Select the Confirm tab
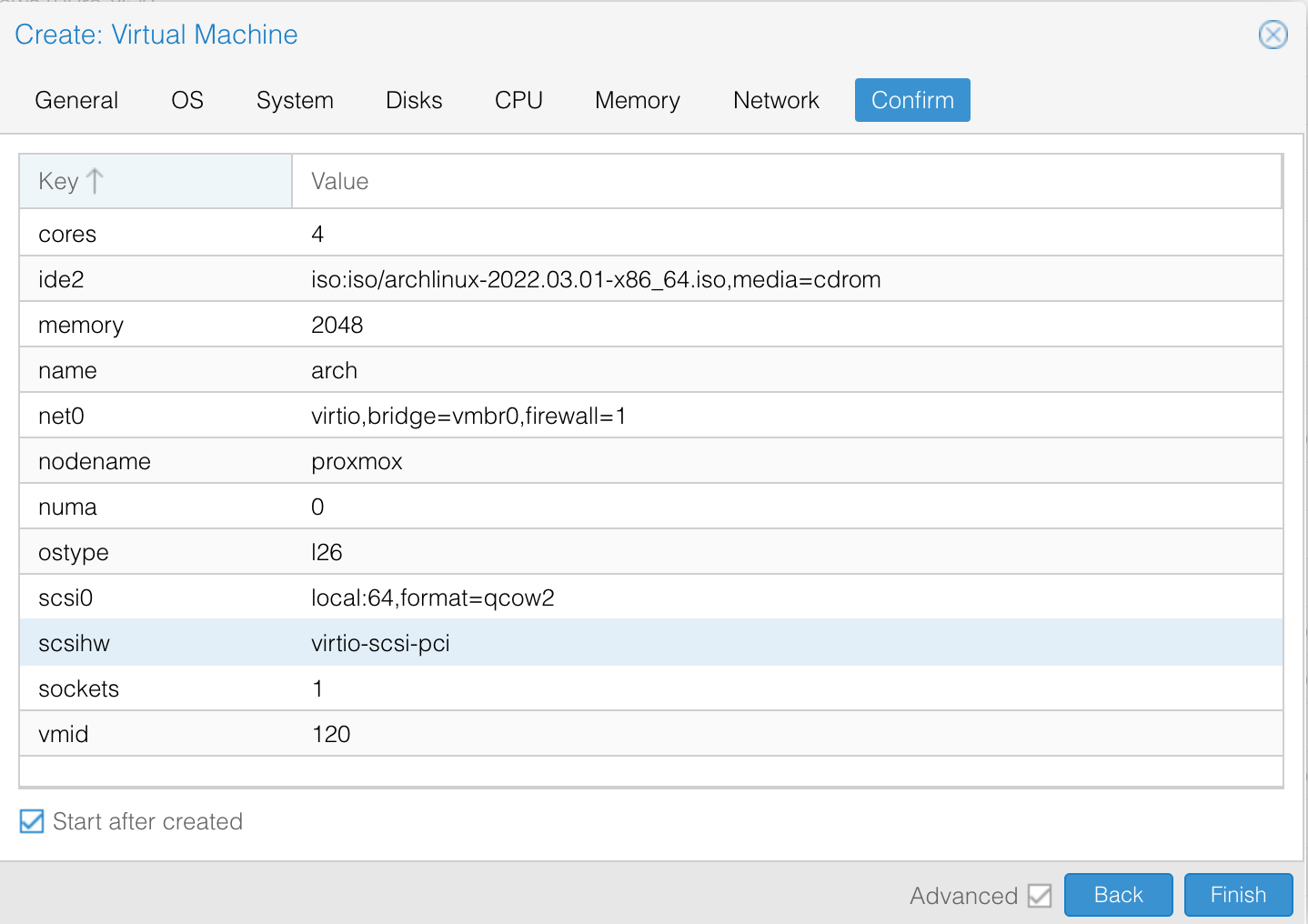This screenshot has height=924, width=1308. coord(912,100)
